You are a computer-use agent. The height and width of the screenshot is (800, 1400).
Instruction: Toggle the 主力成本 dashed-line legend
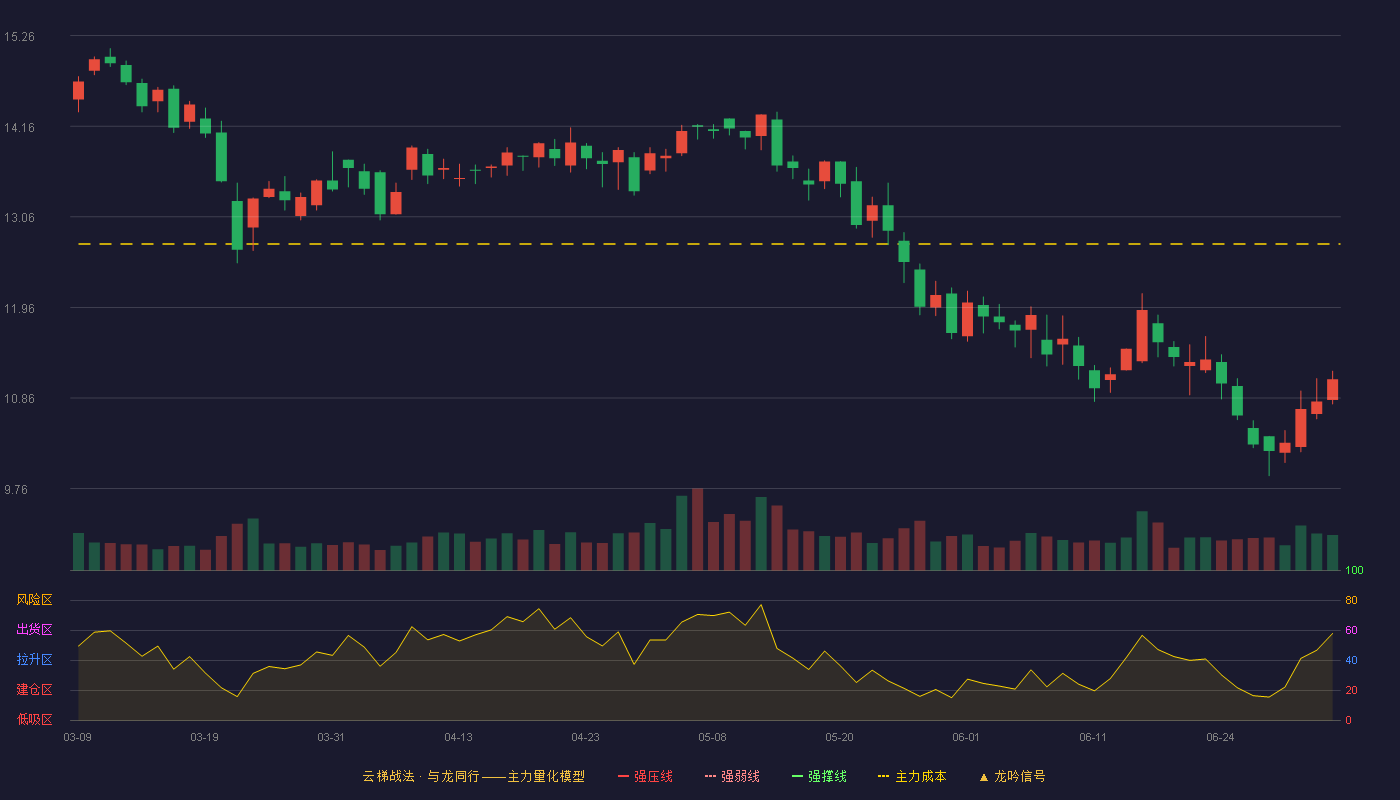(x=912, y=776)
